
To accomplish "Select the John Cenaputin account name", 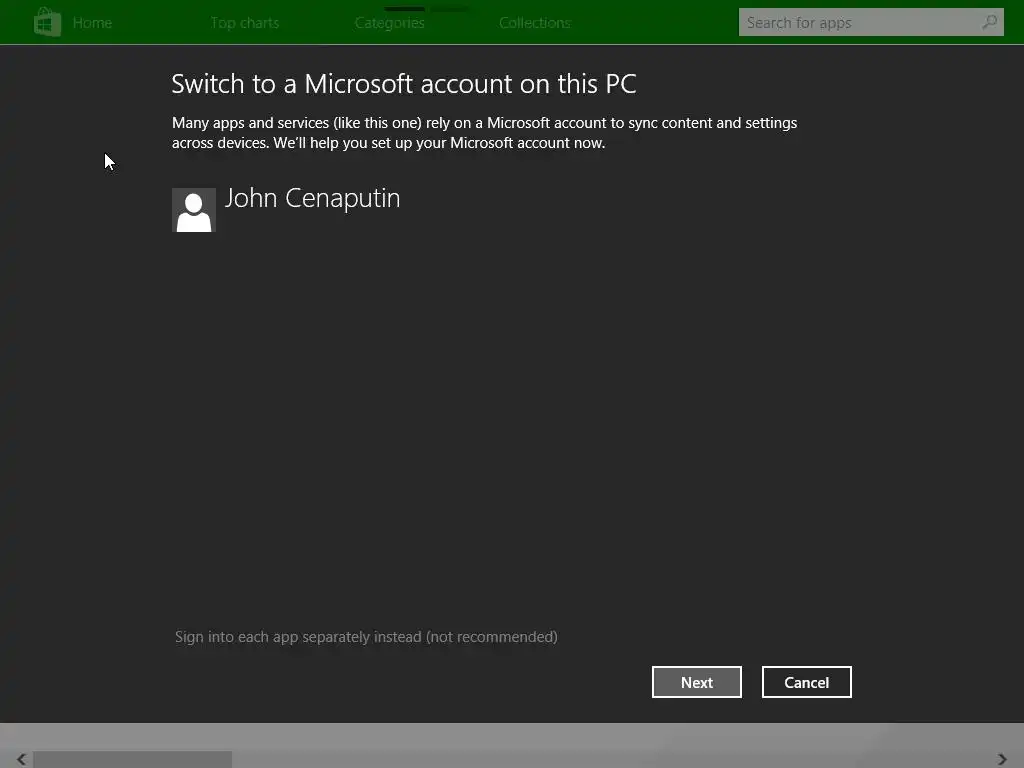I will (x=312, y=198).
